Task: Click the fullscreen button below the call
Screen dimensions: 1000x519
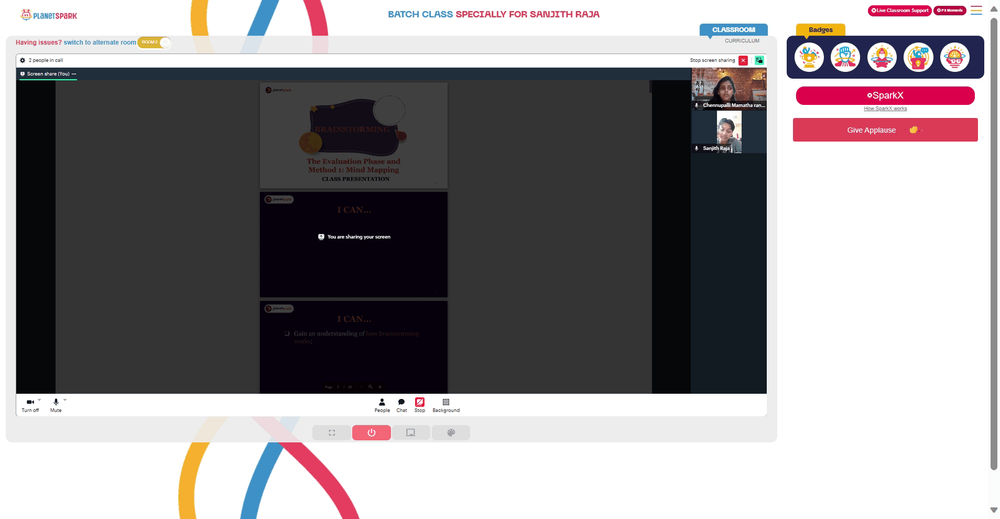Action: (x=332, y=433)
